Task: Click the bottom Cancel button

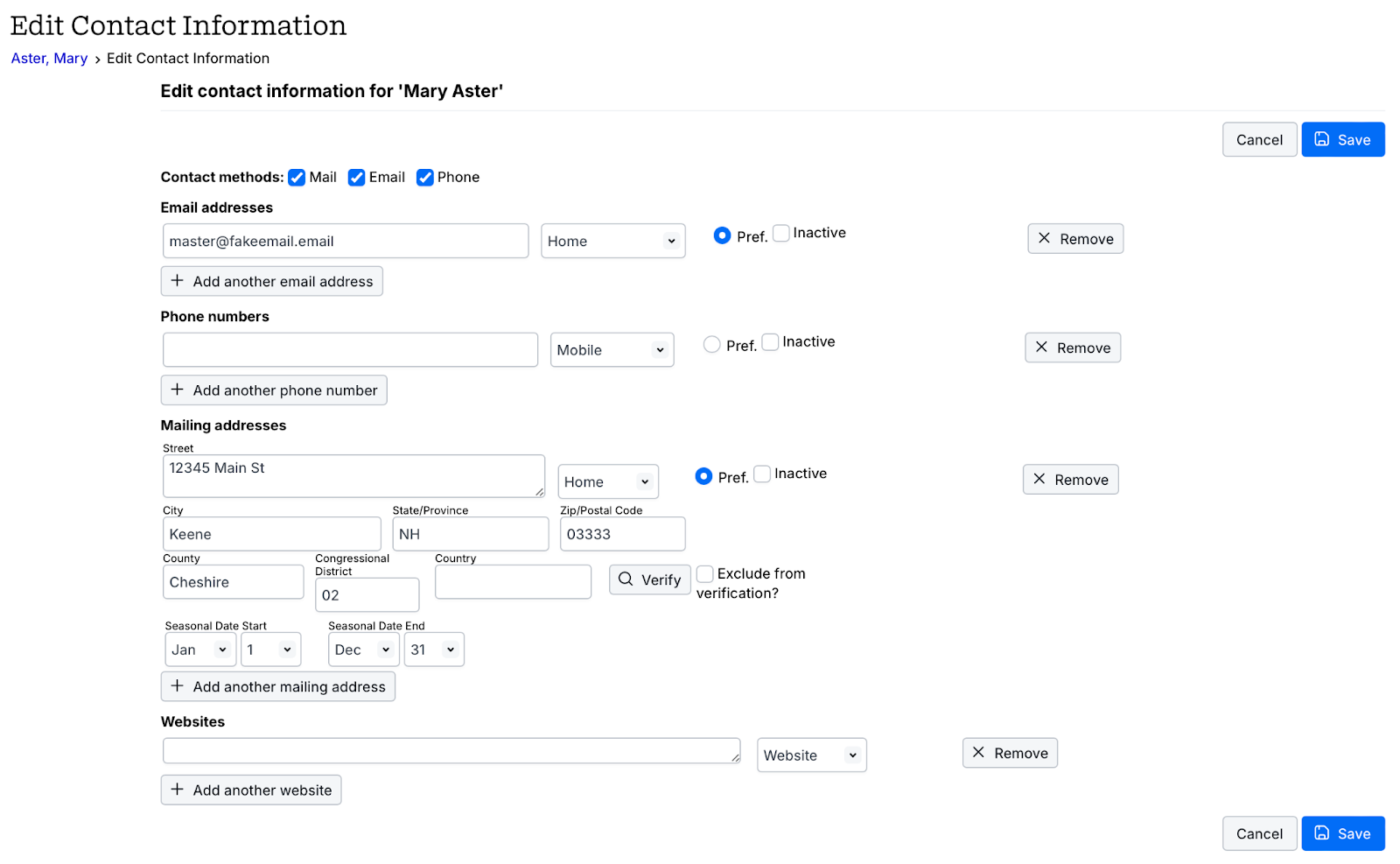Action: (x=1259, y=833)
